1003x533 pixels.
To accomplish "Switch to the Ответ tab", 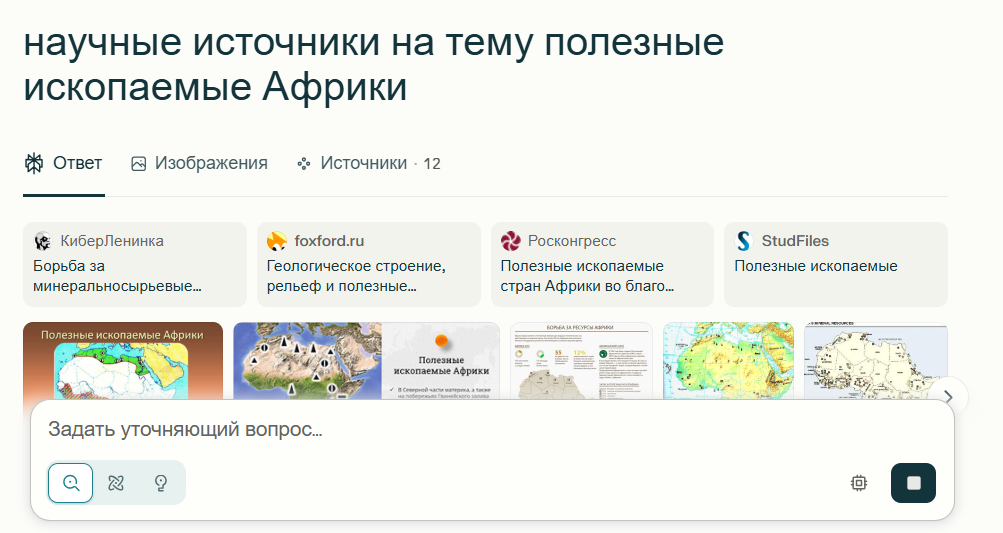I will click(63, 163).
